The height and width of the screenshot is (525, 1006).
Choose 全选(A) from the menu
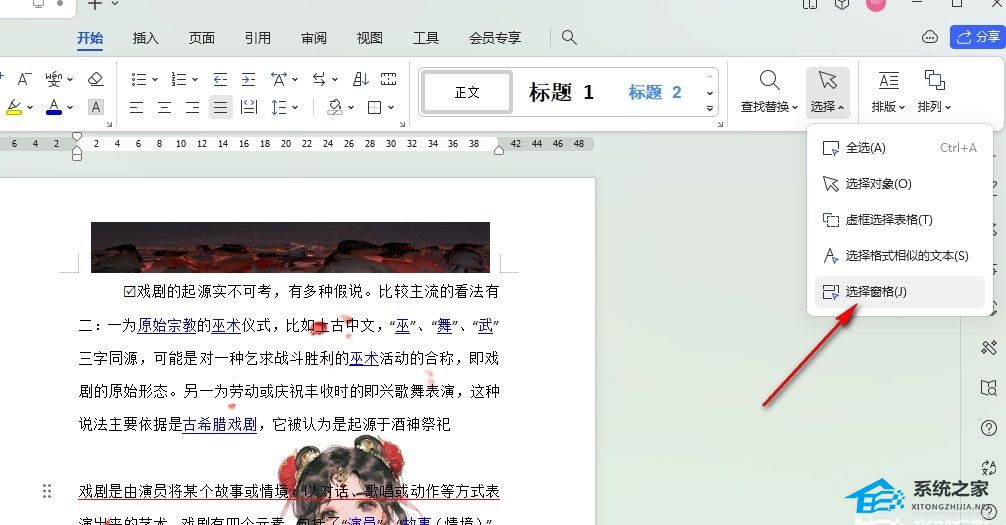(x=899, y=148)
